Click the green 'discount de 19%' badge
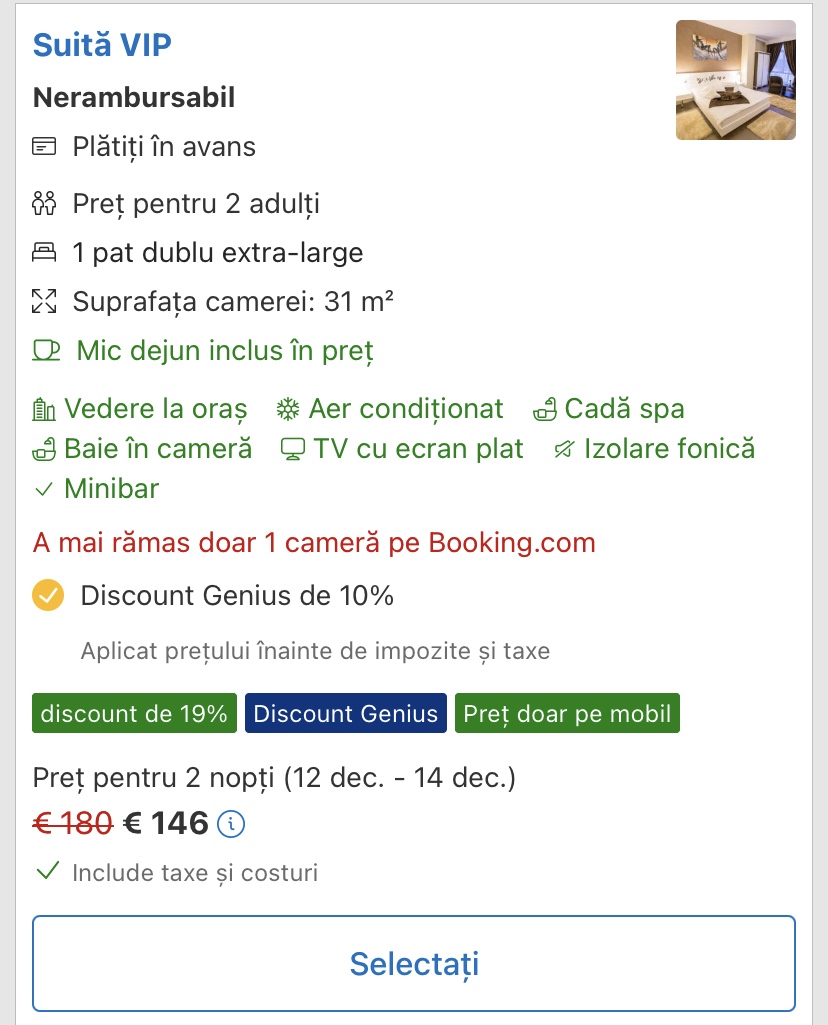Image resolution: width=828 pixels, height=1025 pixels. point(135,714)
